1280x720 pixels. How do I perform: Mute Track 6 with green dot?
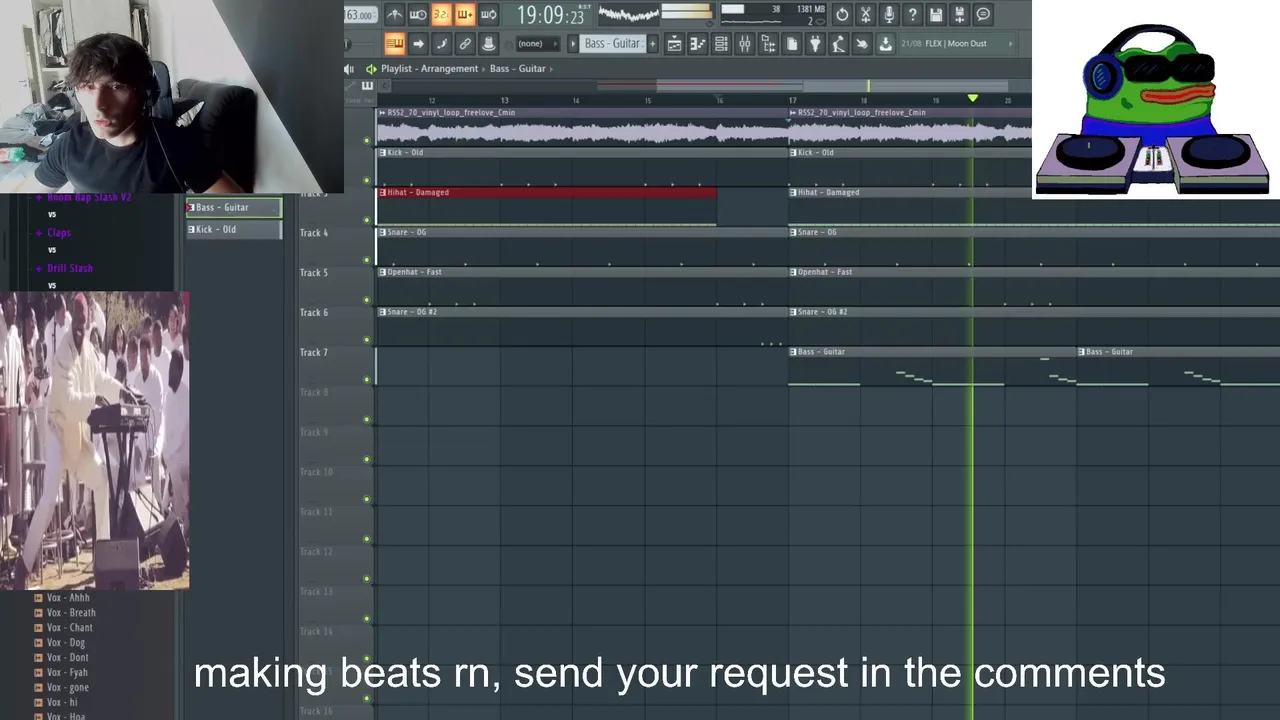tap(367, 340)
